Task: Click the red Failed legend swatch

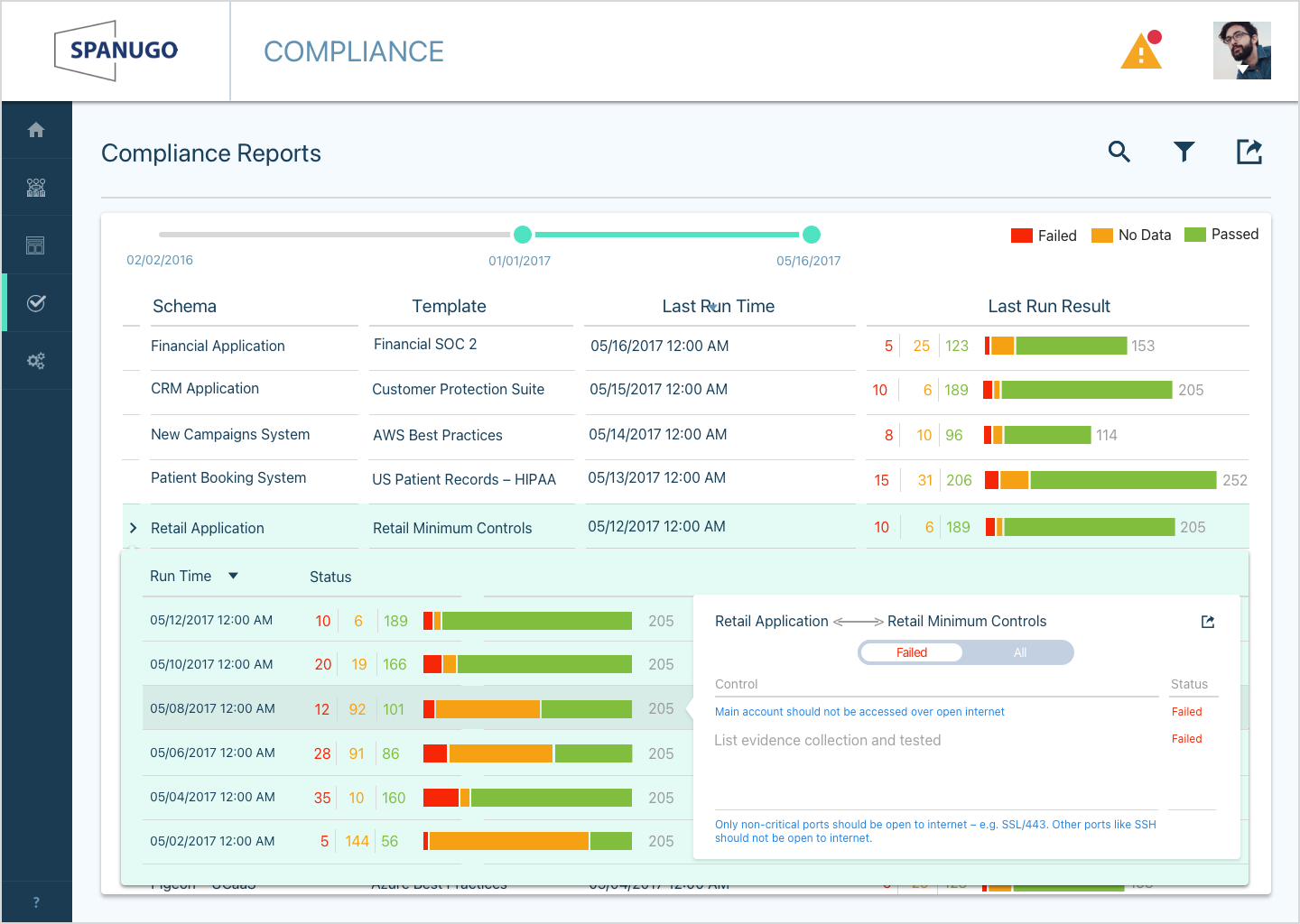Action: coord(1022,236)
